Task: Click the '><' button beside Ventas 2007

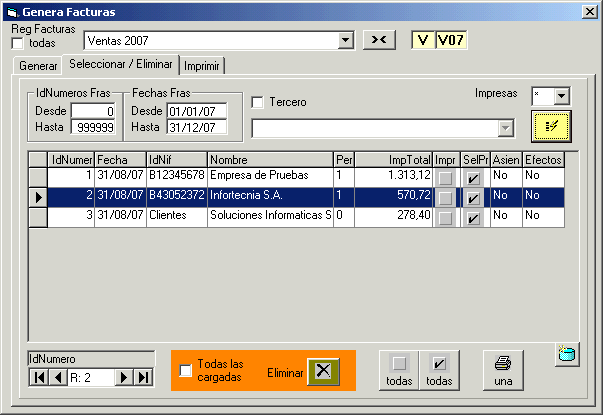Action: point(378,40)
